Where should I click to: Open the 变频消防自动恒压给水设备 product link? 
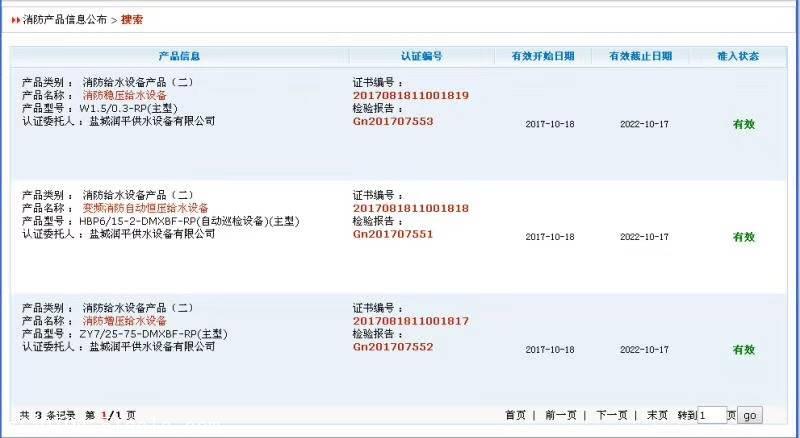pyautogui.click(x=146, y=208)
